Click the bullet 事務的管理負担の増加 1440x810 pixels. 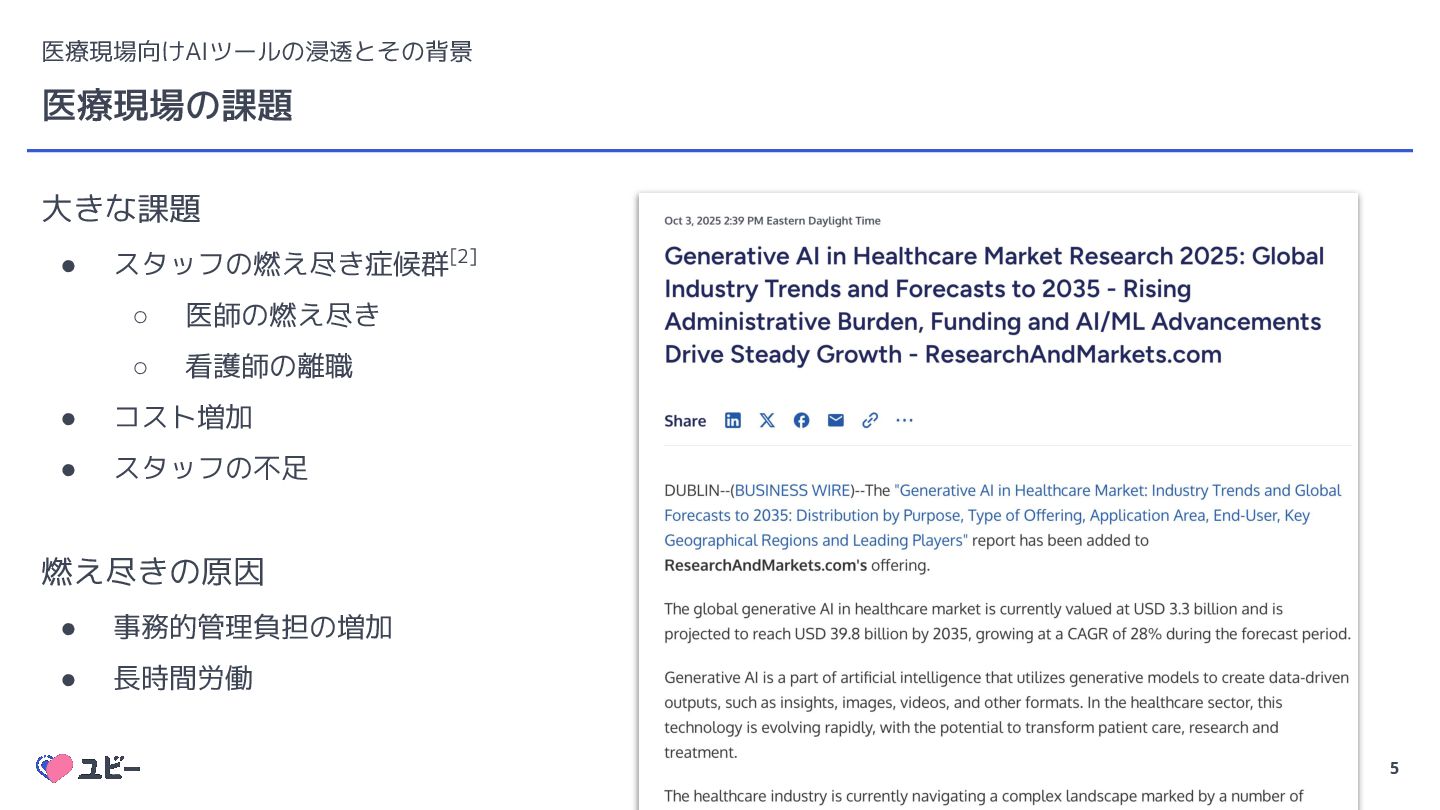[x=253, y=627]
